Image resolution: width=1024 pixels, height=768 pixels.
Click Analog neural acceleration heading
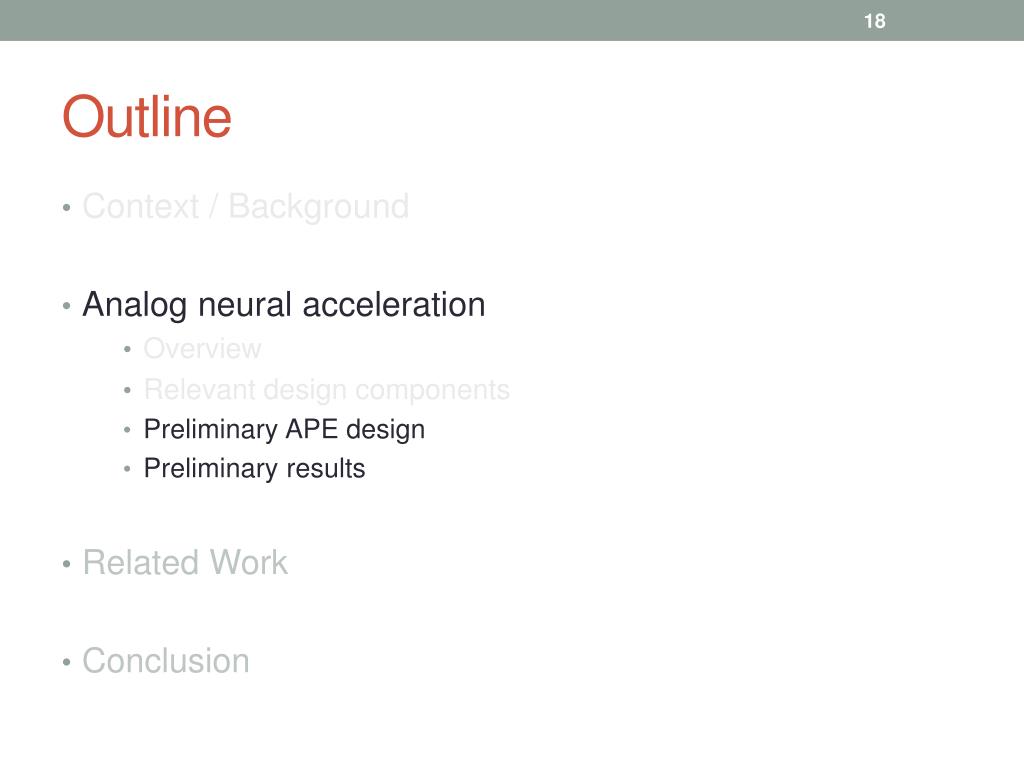(x=283, y=305)
